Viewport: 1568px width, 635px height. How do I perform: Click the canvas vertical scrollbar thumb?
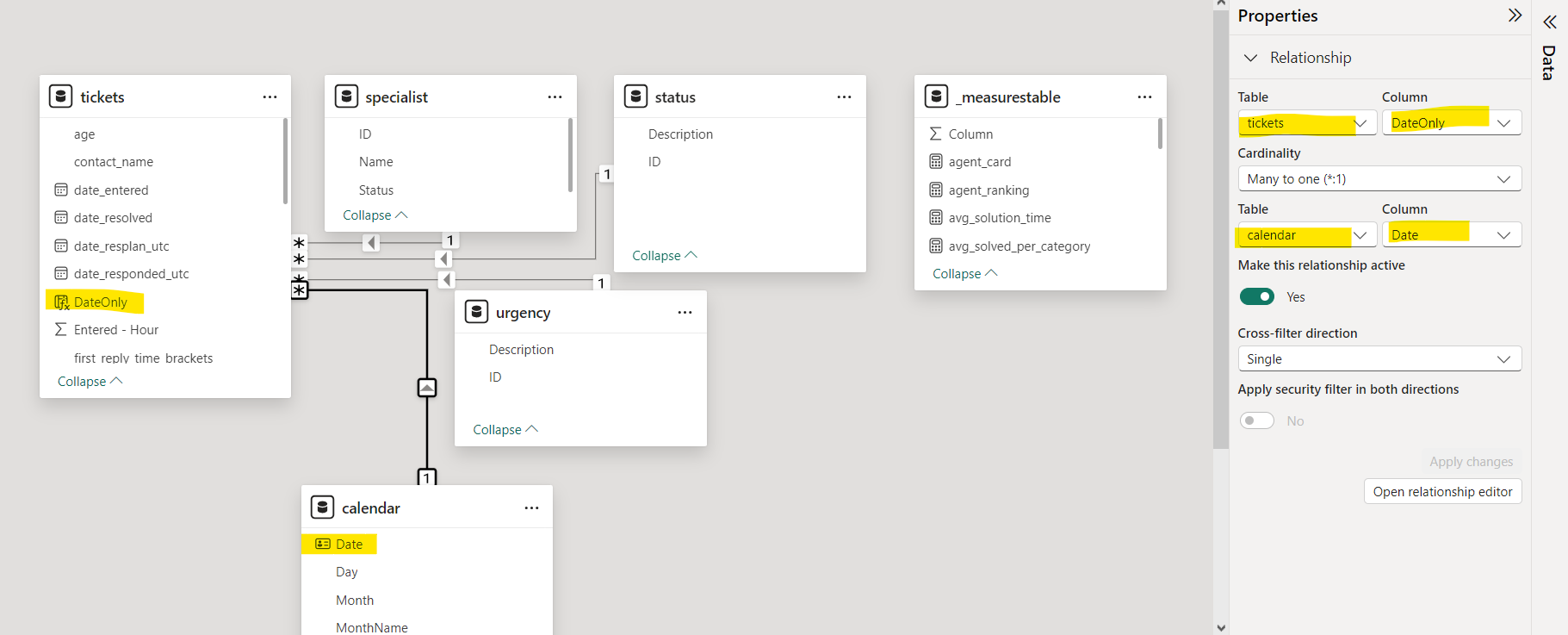[x=1221, y=228]
